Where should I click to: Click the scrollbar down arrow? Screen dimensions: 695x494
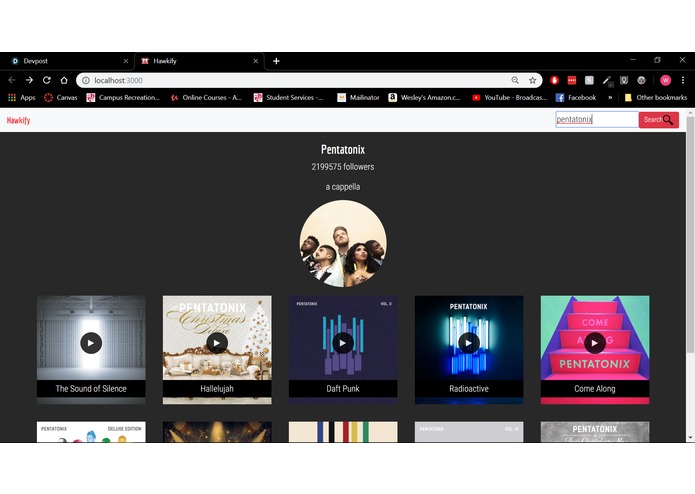tap(690, 438)
